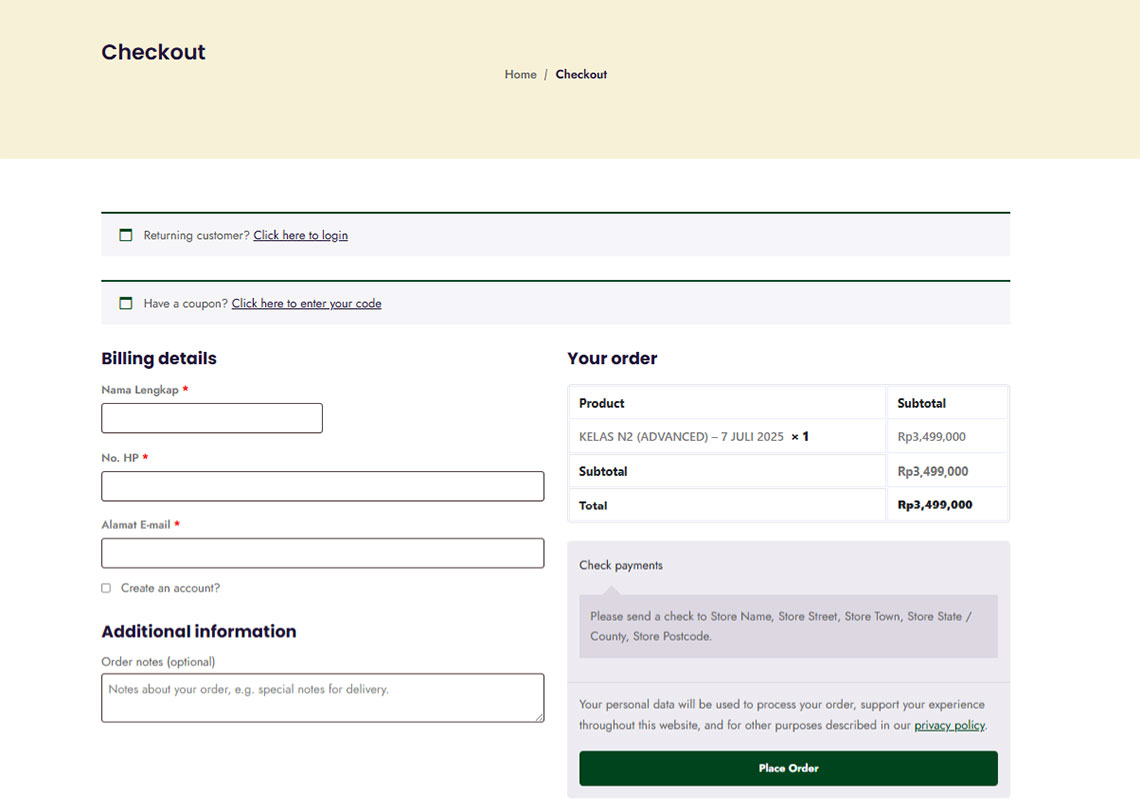1140x806 pixels.
Task: Click the Checkout page title
Action: (x=153, y=52)
